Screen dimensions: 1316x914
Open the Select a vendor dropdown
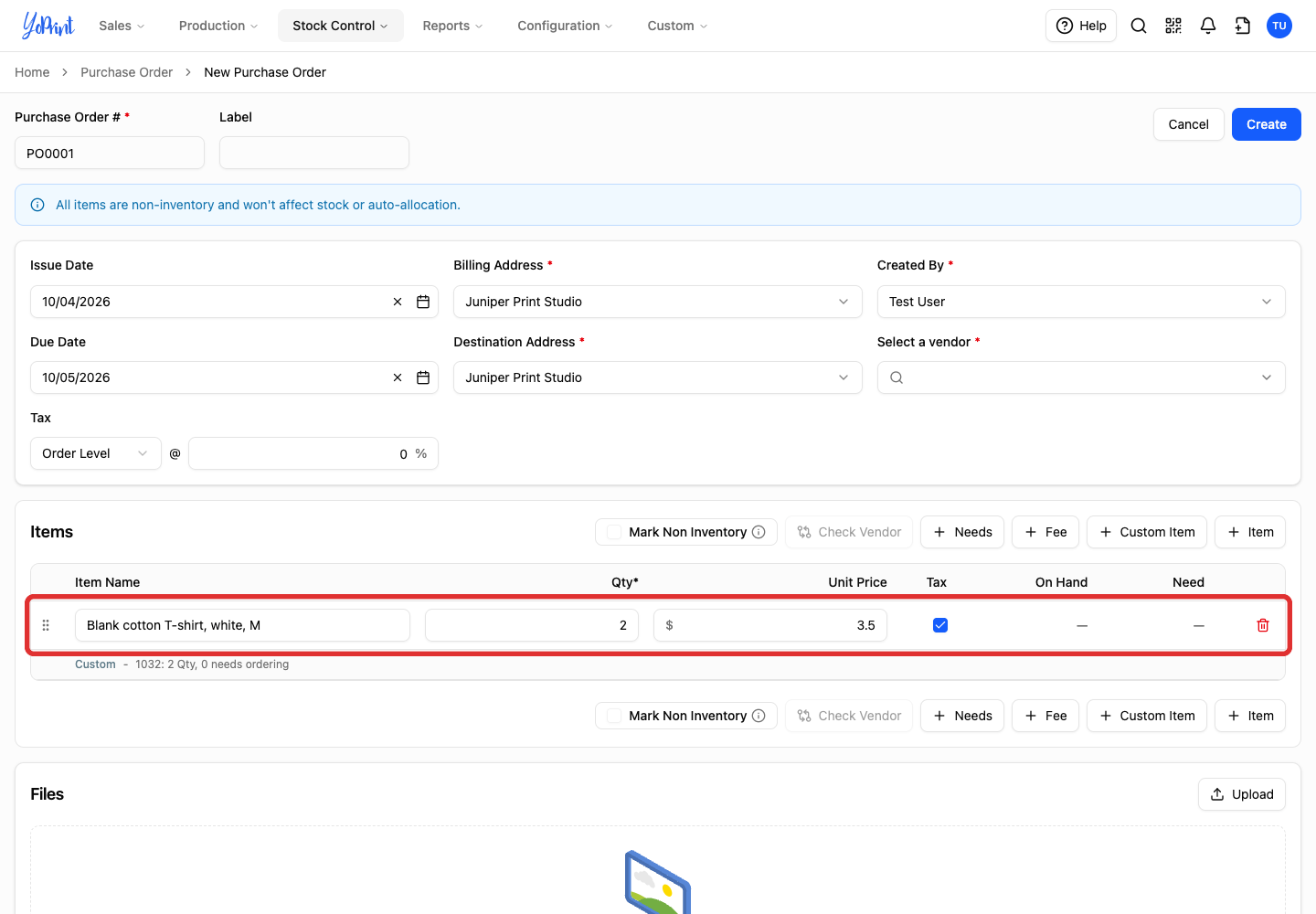tap(1081, 377)
